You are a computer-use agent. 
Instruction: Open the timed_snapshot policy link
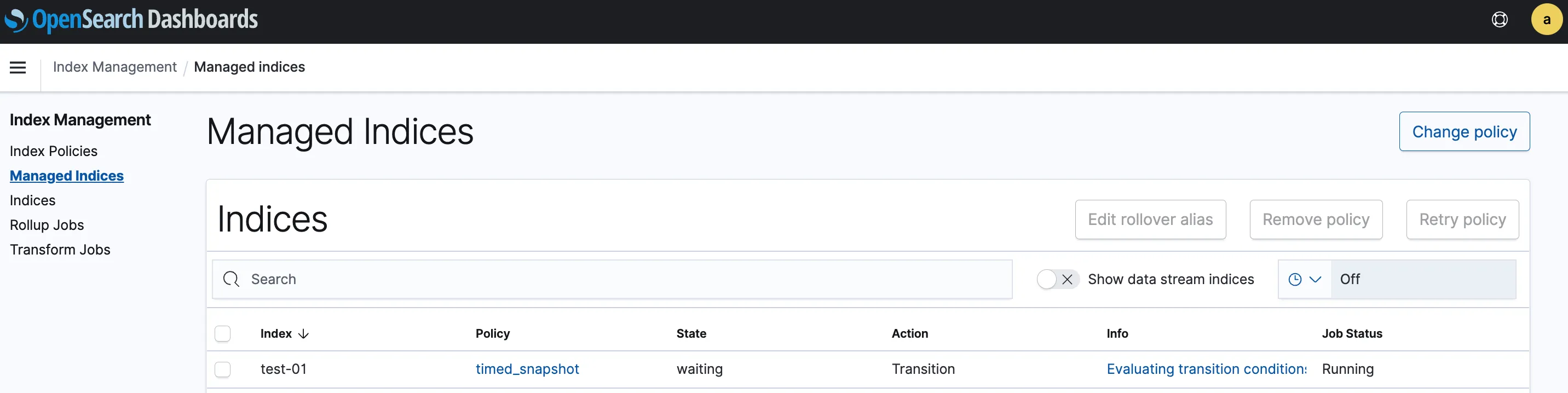(527, 369)
